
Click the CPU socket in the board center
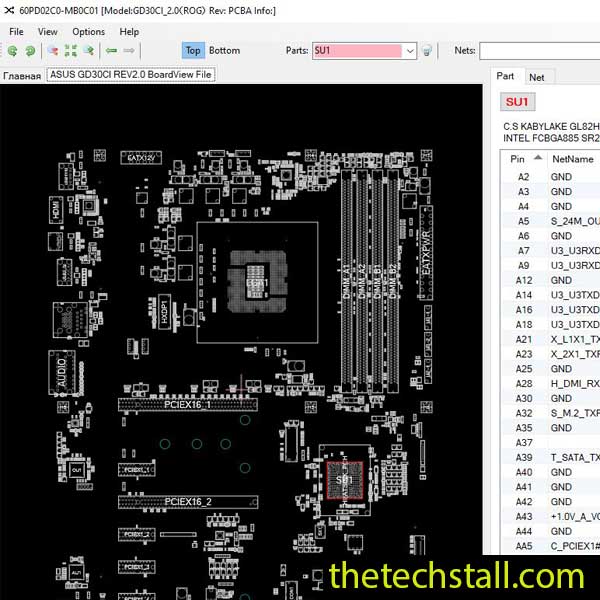pyautogui.click(x=257, y=282)
